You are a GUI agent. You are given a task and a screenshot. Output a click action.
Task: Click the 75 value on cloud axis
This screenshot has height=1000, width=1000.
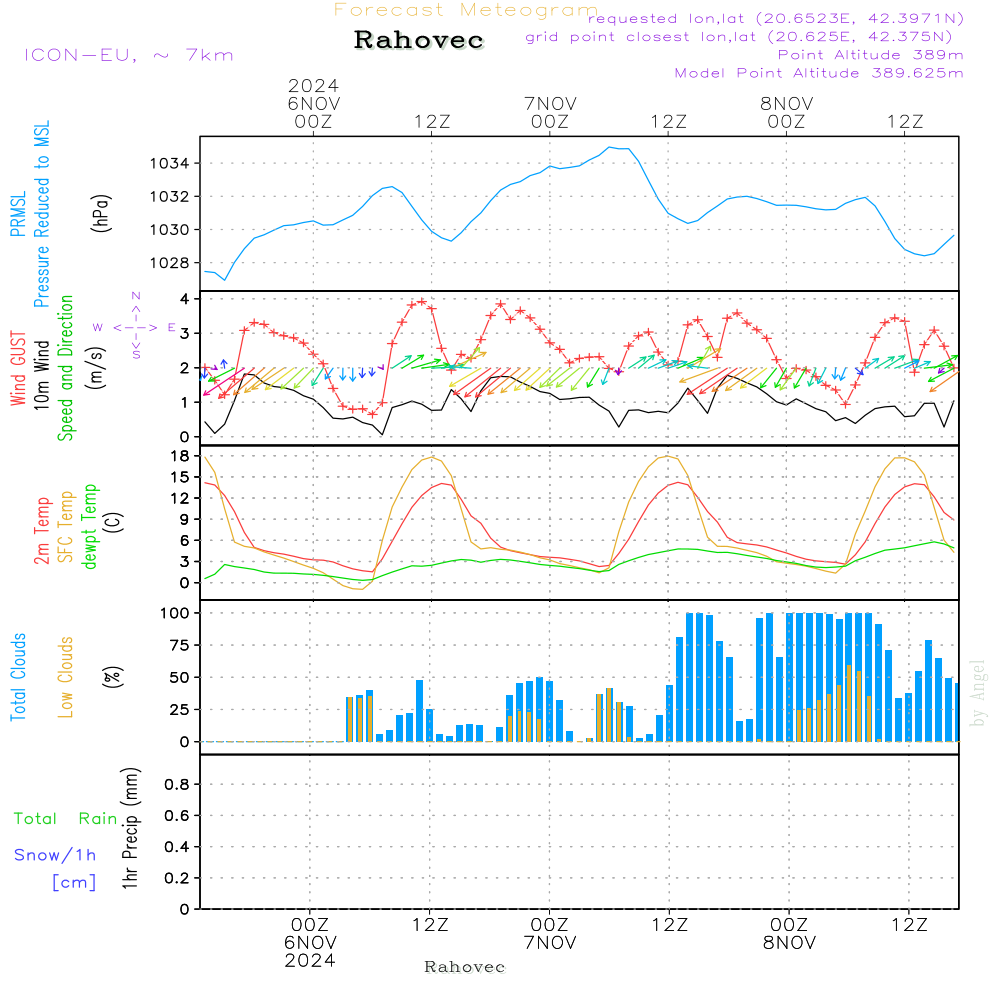(180, 645)
